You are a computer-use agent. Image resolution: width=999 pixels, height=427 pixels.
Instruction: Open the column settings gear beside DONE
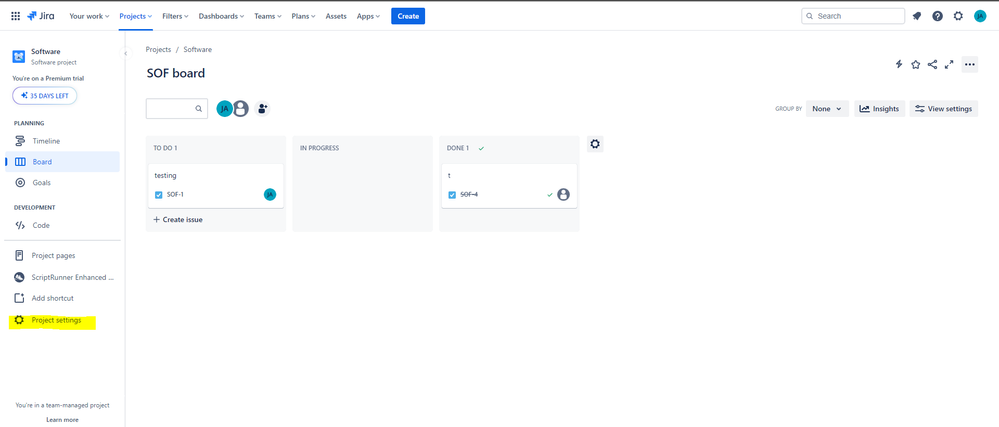[x=595, y=144]
